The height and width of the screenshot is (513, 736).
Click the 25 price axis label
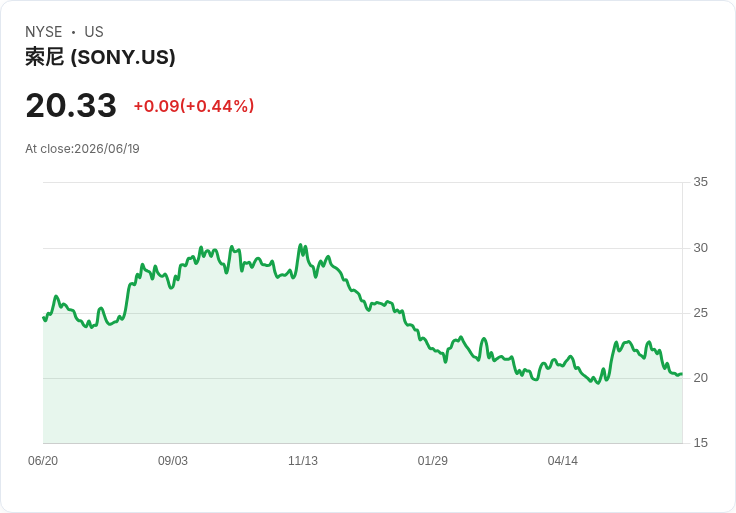point(700,313)
